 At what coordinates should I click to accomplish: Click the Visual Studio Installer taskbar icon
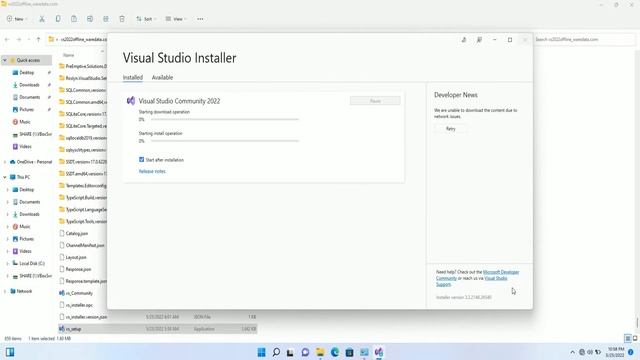tap(379, 352)
